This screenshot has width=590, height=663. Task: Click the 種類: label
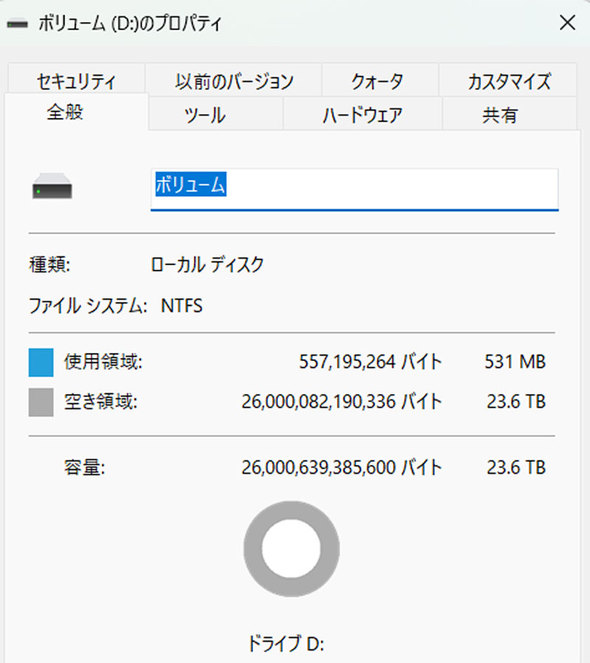[x=50, y=265]
